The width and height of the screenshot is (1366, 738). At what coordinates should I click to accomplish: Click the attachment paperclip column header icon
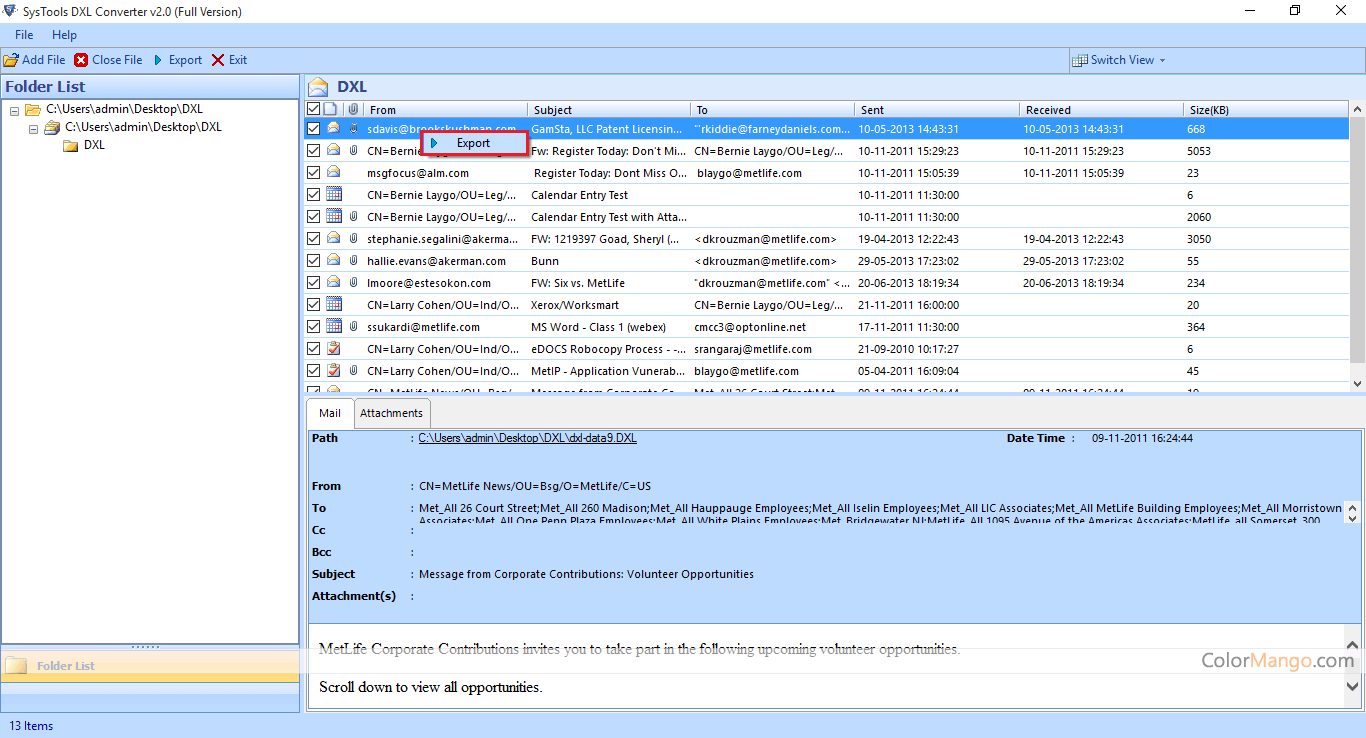[353, 109]
